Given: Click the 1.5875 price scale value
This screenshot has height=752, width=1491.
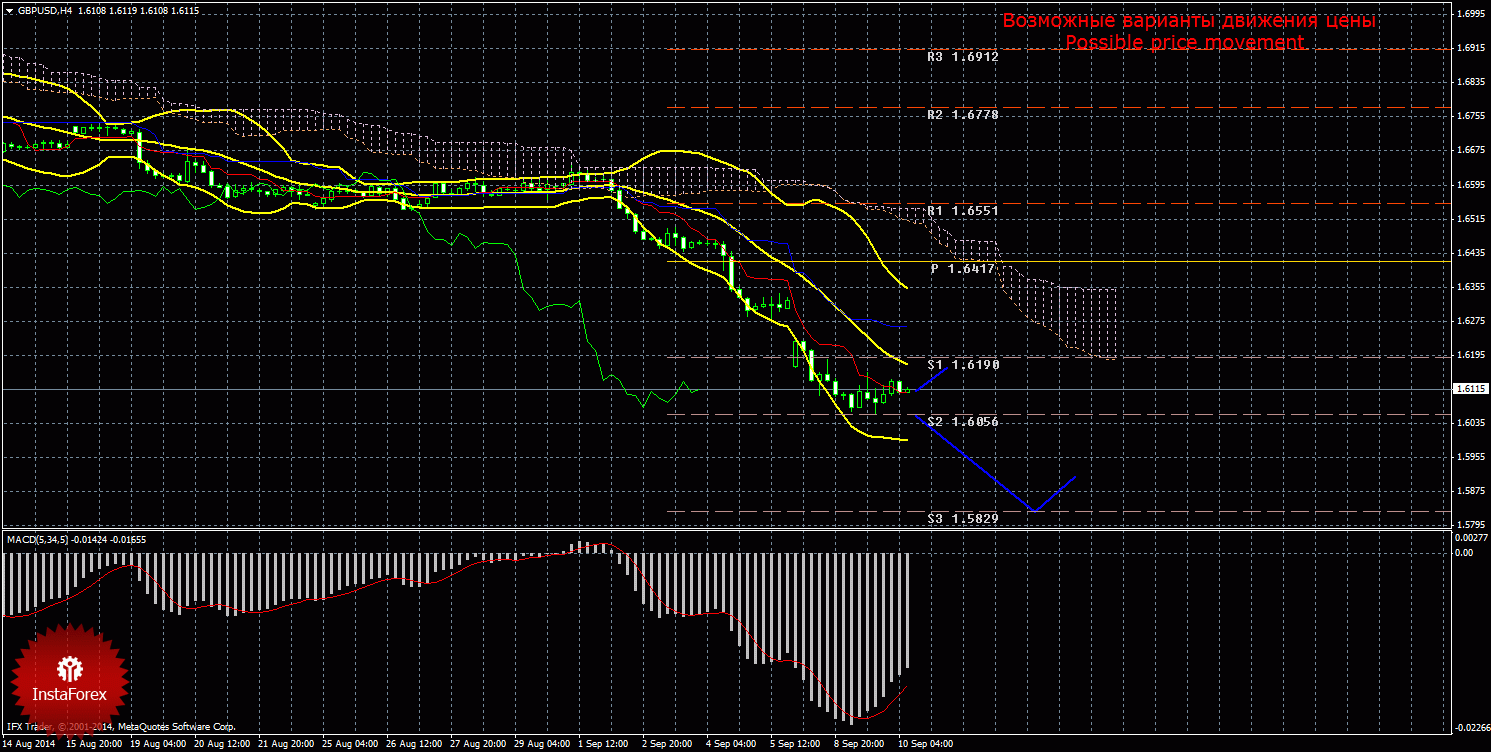Looking at the screenshot, I should pyautogui.click(x=1469, y=491).
